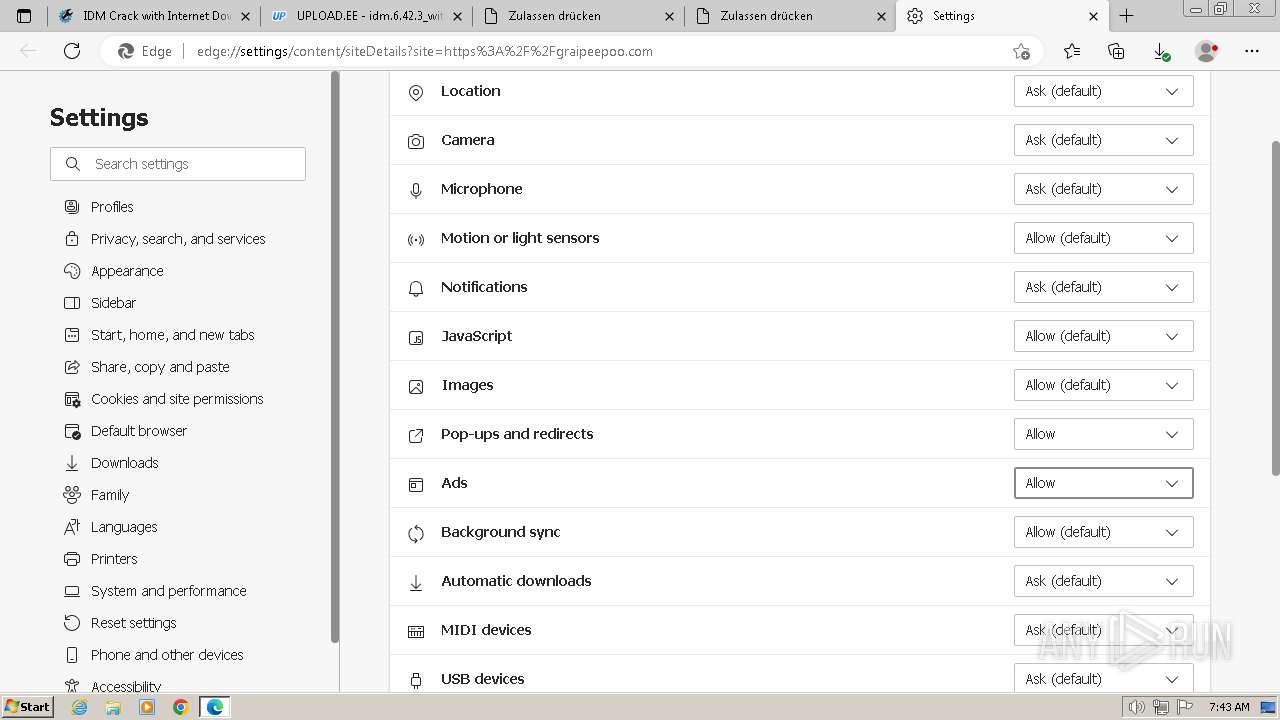Screen dimensions: 1280x720
Task: Open the Camera permission dropdown
Action: coord(1103,140)
